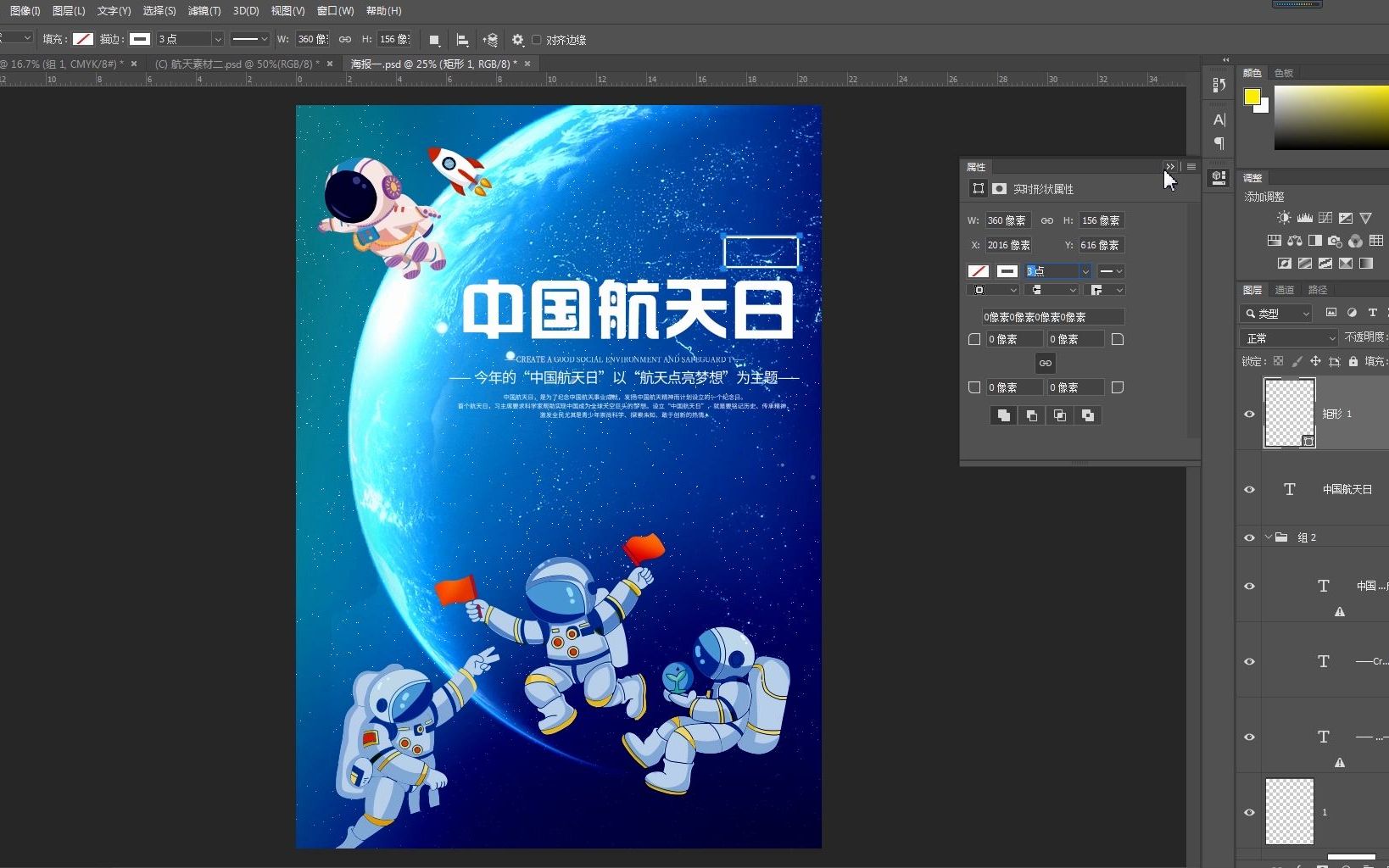Open stroke alignment dropdown in Properties
Viewport: 1389px width, 868px height.
click(x=992, y=290)
